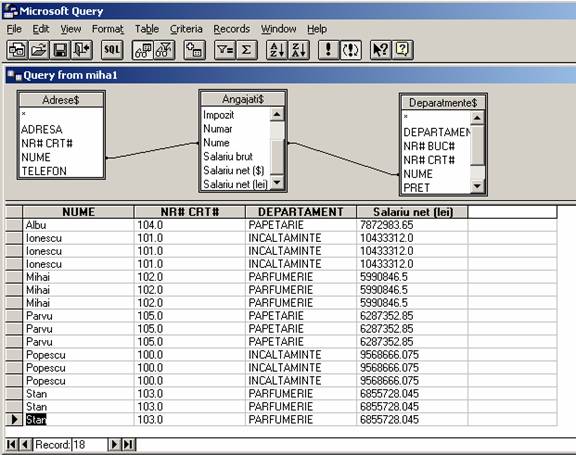Save the query using the floppy disk icon
The height and width of the screenshot is (455, 576).
coord(60,50)
